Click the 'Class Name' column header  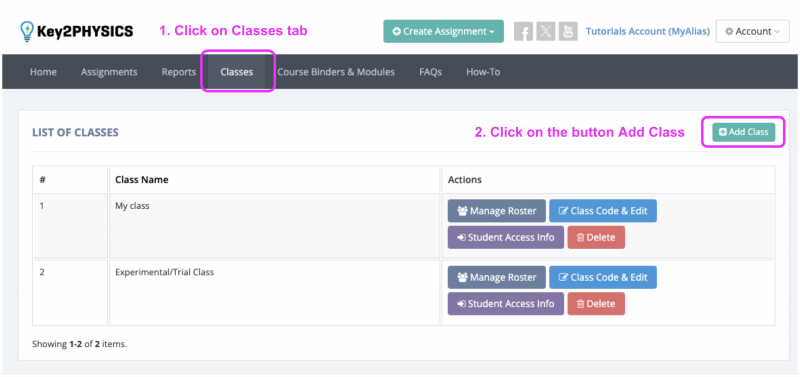274,180
